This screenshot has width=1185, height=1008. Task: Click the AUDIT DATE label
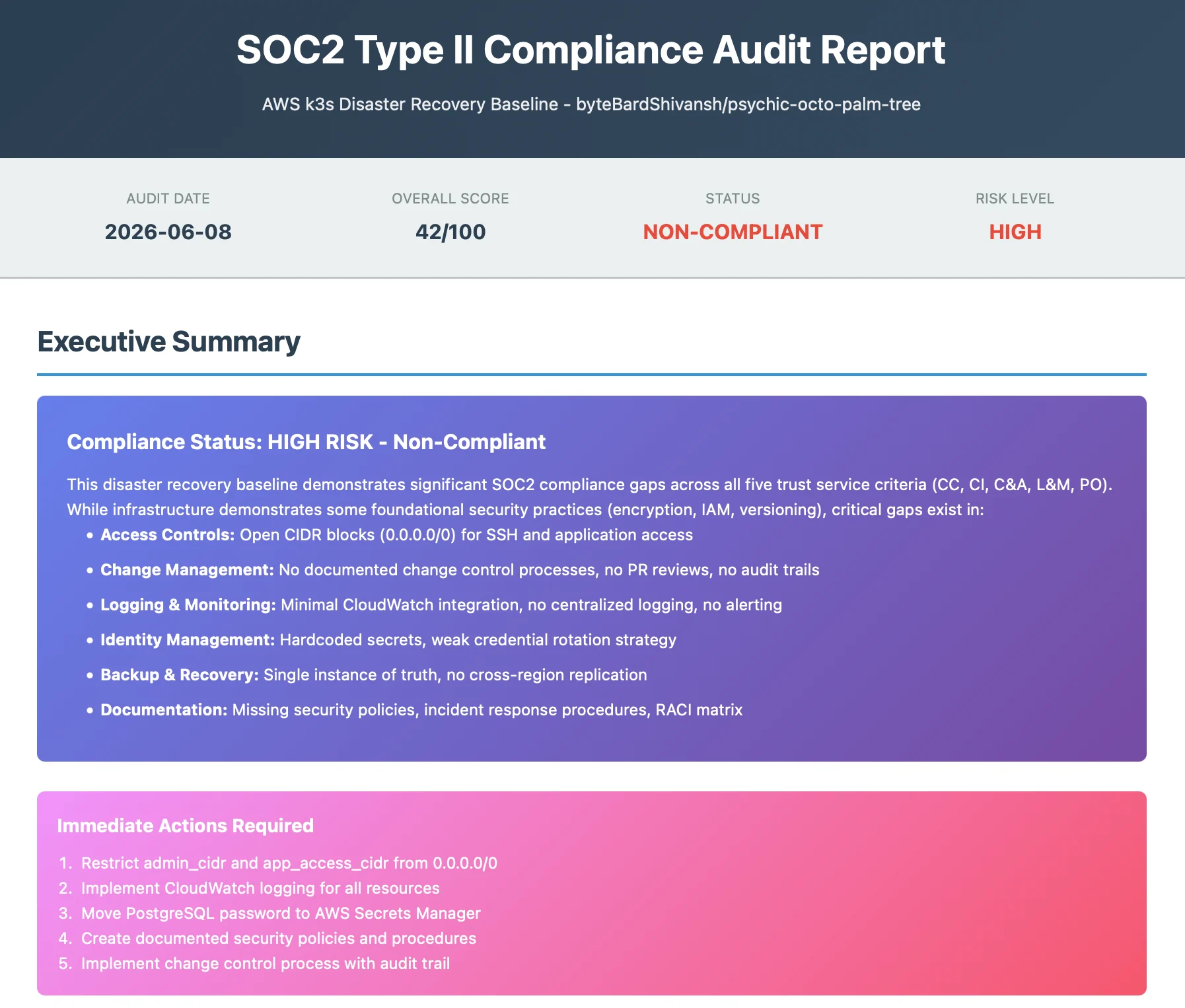(x=168, y=198)
